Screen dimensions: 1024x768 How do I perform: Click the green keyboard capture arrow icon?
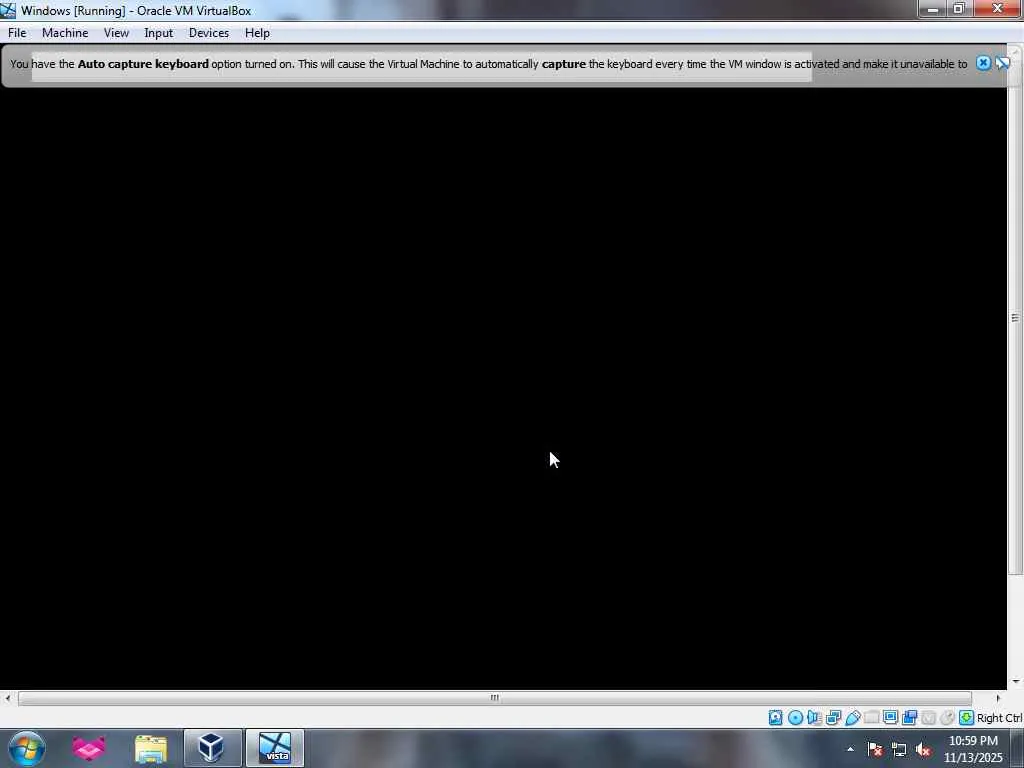(x=967, y=718)
